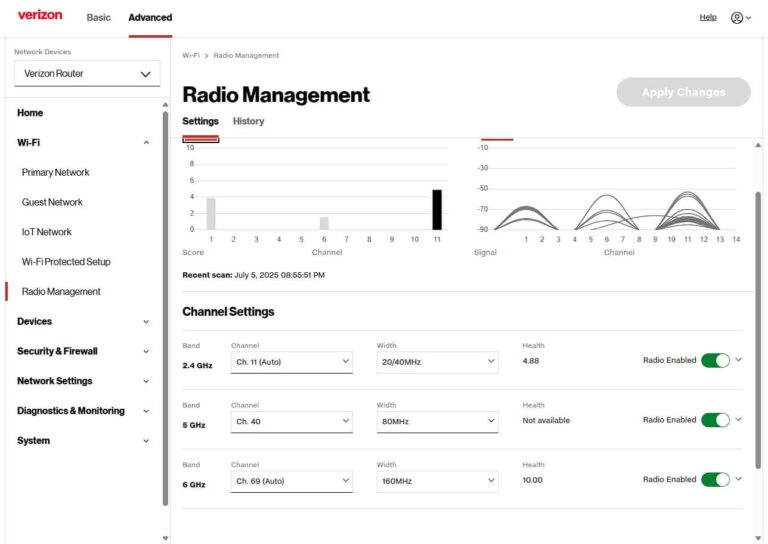Expand the 5 GHz radio details chevron
This screenshot has width=768, height=544.
pyautogui.click(x=739, y=420)
